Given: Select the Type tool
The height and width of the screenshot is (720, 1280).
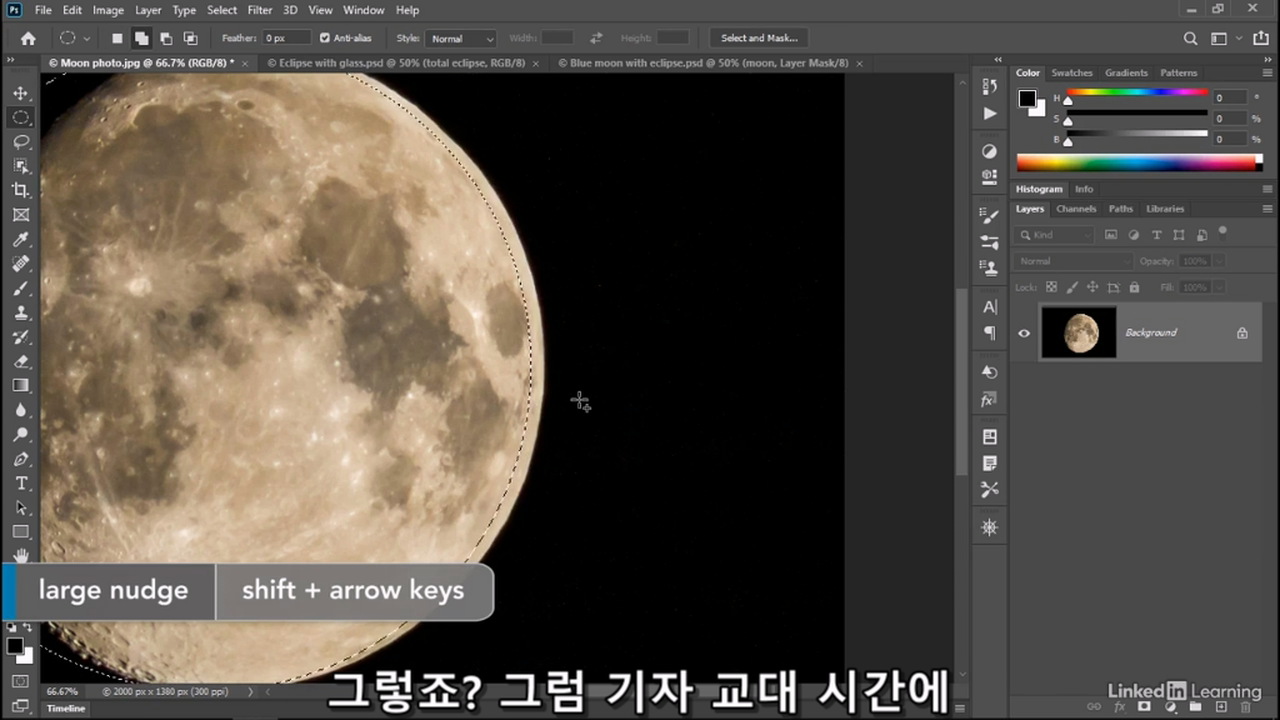Looking at the screenshot, I should [21, 483].
